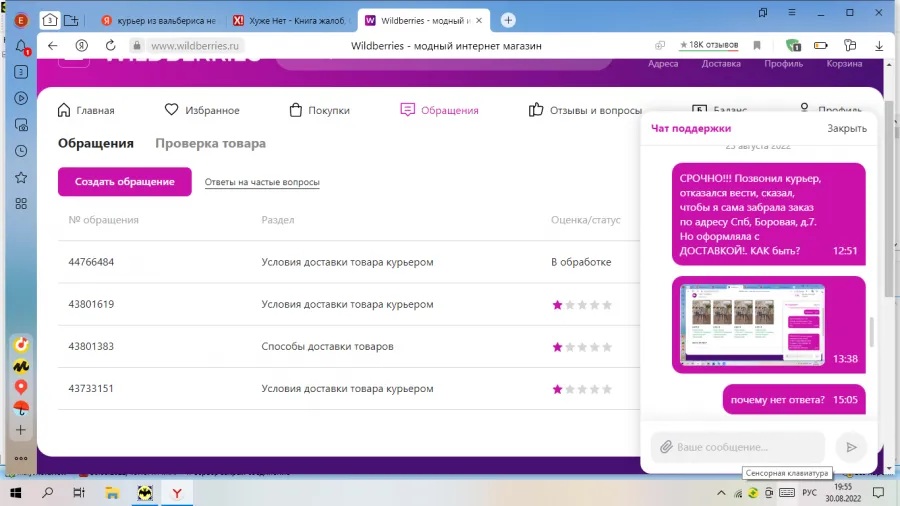This screenshot has height=506, width=900.
Task: Go back with browser back arrow
Action: click(53, 46)
